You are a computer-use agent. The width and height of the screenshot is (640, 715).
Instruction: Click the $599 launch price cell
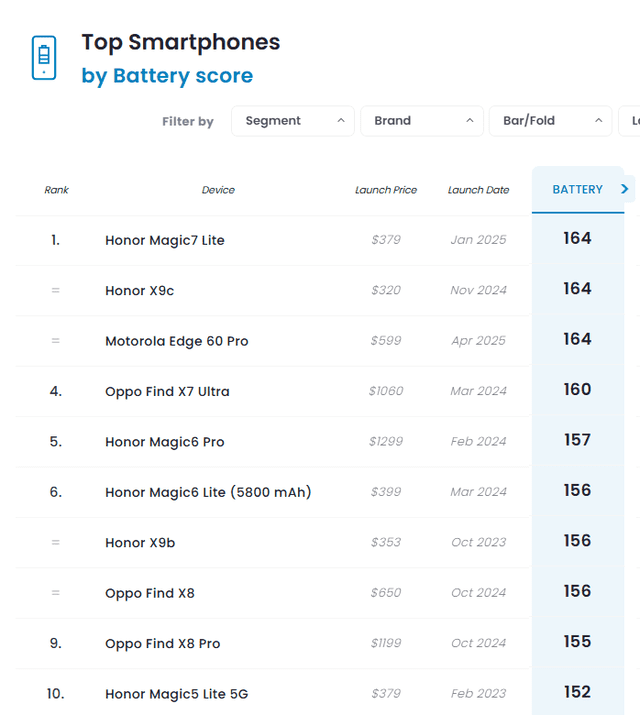coord(386,340)
